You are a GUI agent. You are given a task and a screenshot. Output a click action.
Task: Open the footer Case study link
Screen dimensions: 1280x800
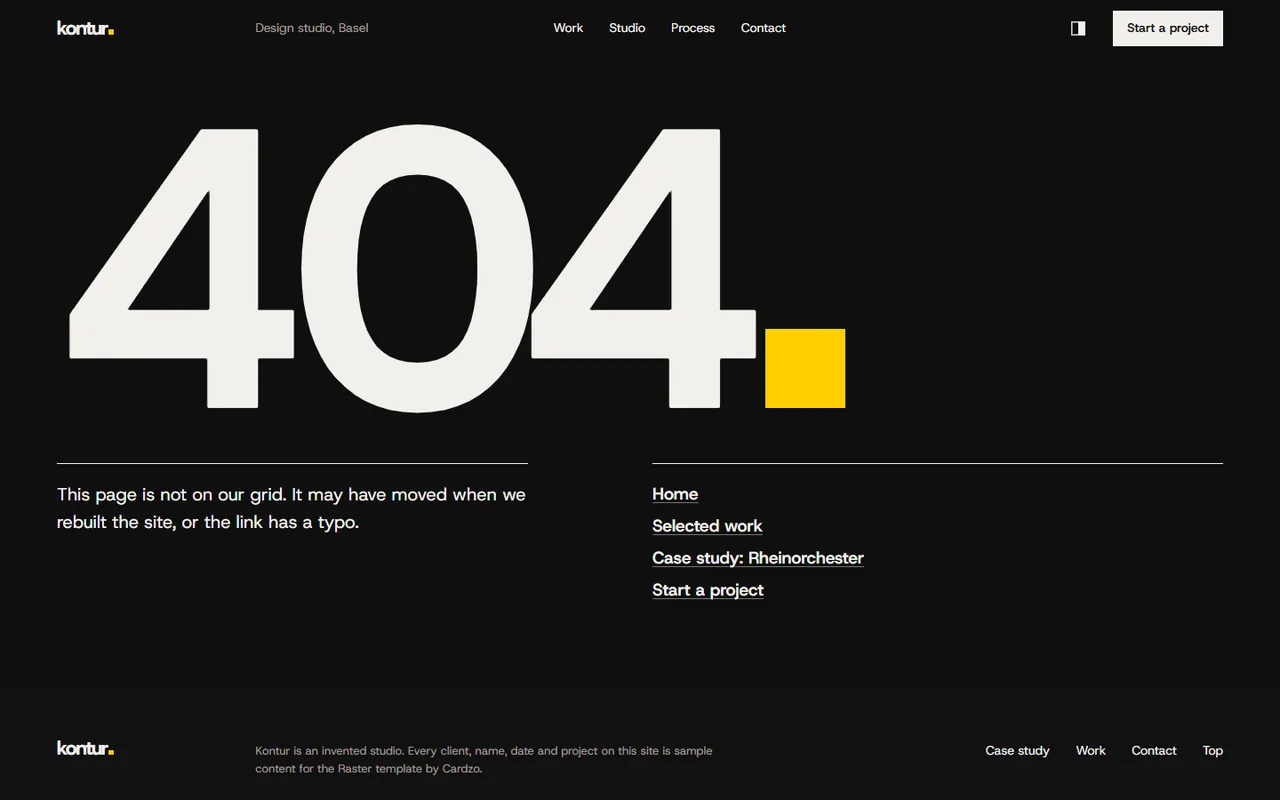1017,750
